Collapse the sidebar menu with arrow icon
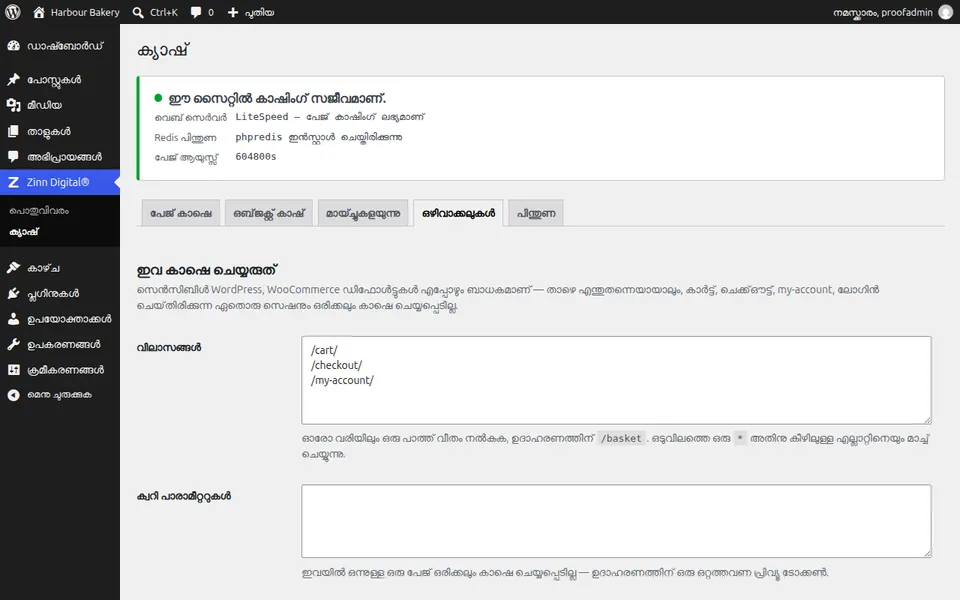The width and height of the screenshot is (960, 600). tap(13, 395)
